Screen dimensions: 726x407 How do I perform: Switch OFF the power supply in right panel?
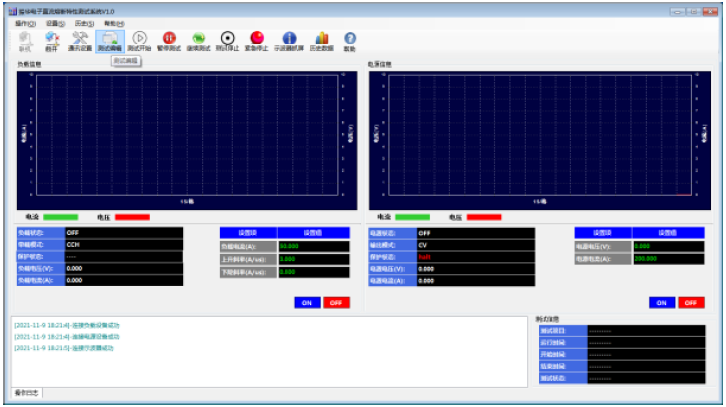click(690, 302)
